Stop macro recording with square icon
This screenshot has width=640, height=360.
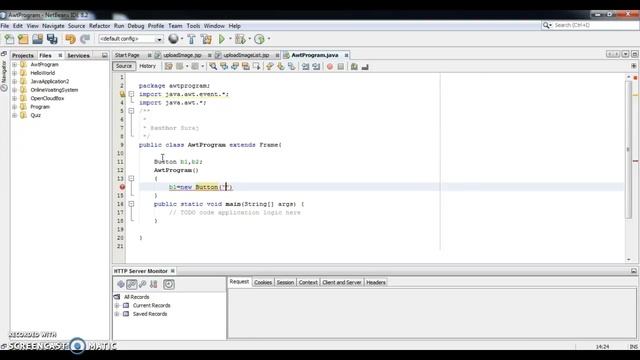click(341, 66)
